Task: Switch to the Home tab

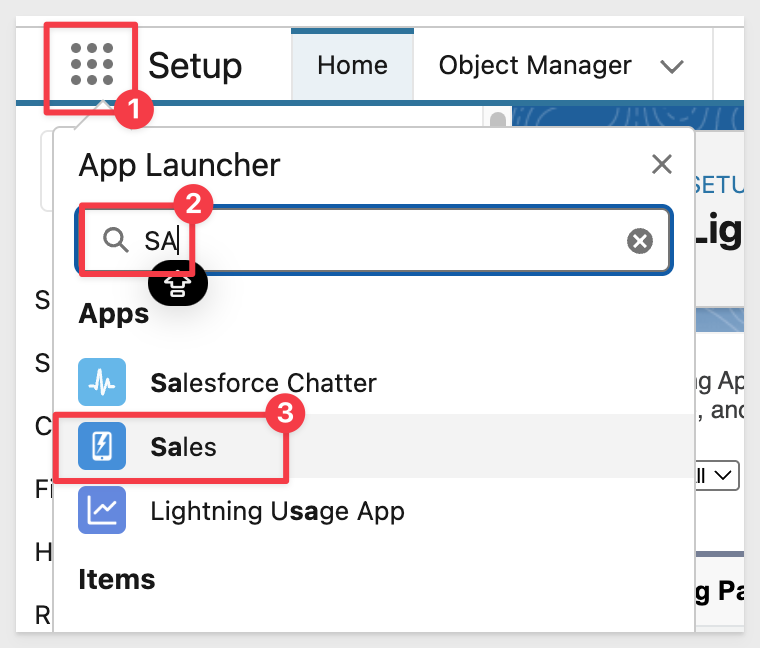Action: (x=352, y=65)
